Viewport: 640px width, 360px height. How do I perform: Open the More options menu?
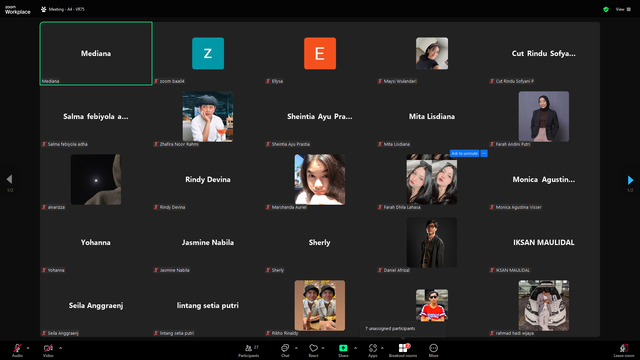[433, 350]
